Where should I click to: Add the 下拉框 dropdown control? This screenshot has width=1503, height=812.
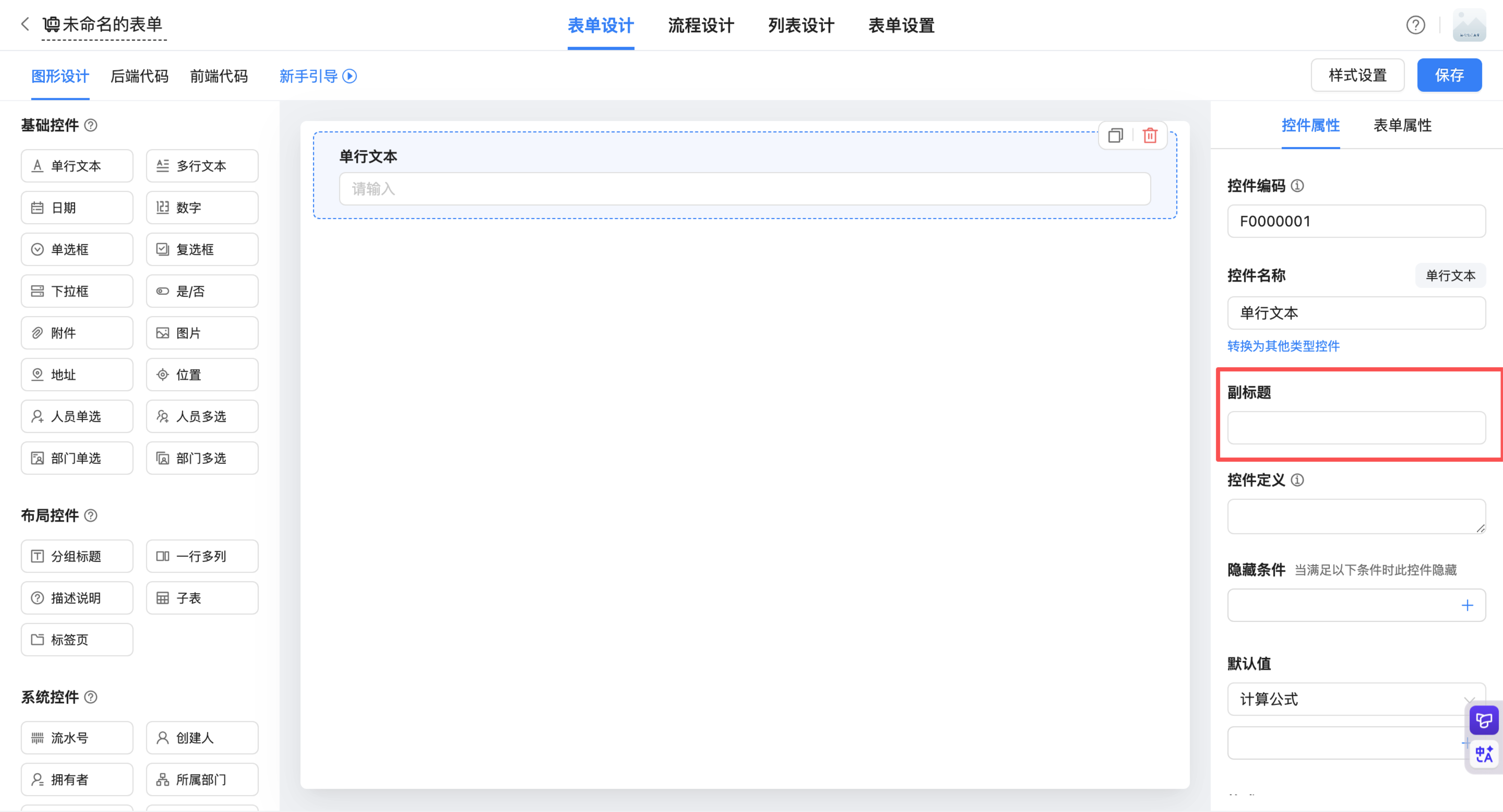pyautogui.click(x=77, y=291)
